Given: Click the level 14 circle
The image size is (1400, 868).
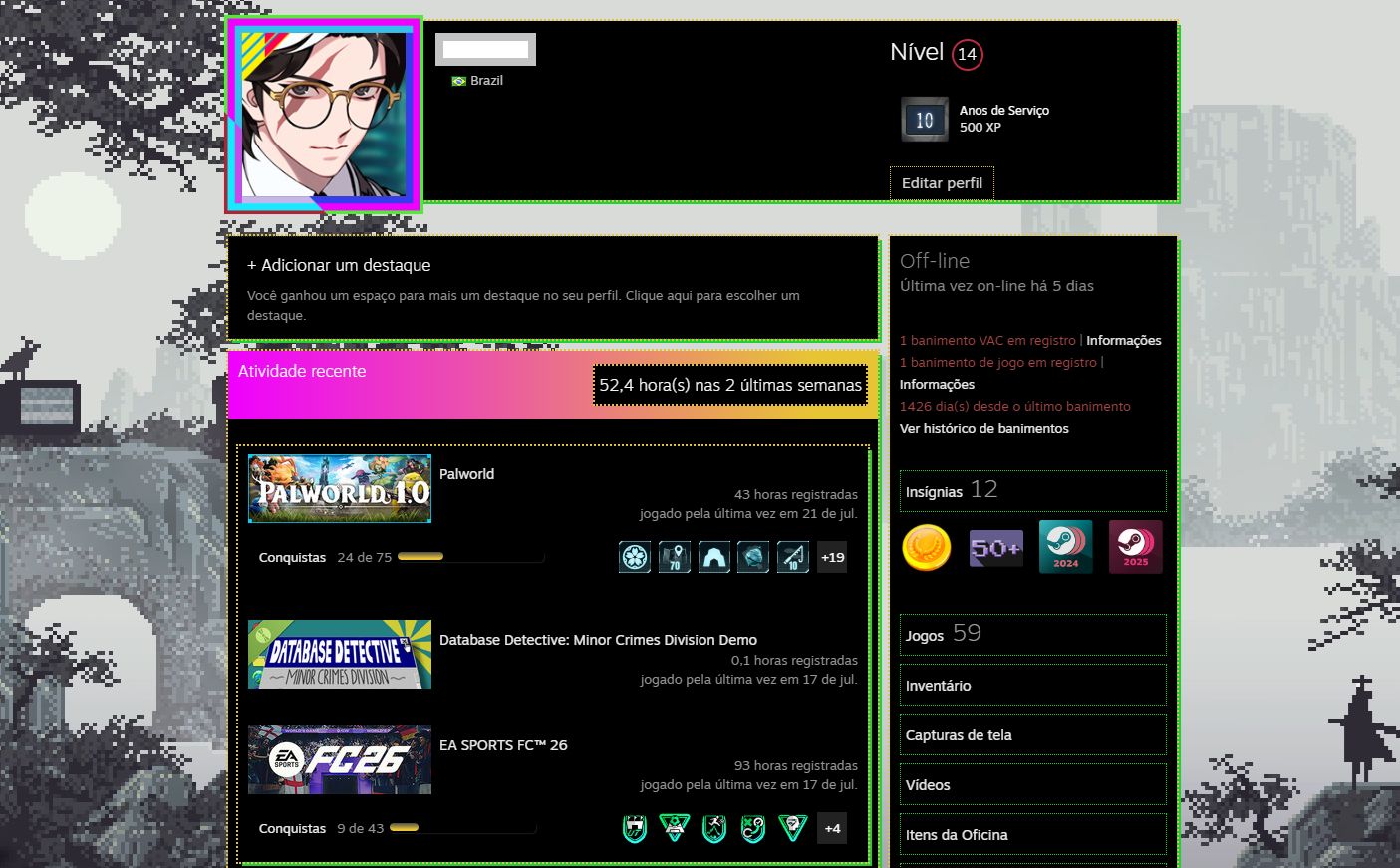Looking at the screenshot, I should pos(967,54).
